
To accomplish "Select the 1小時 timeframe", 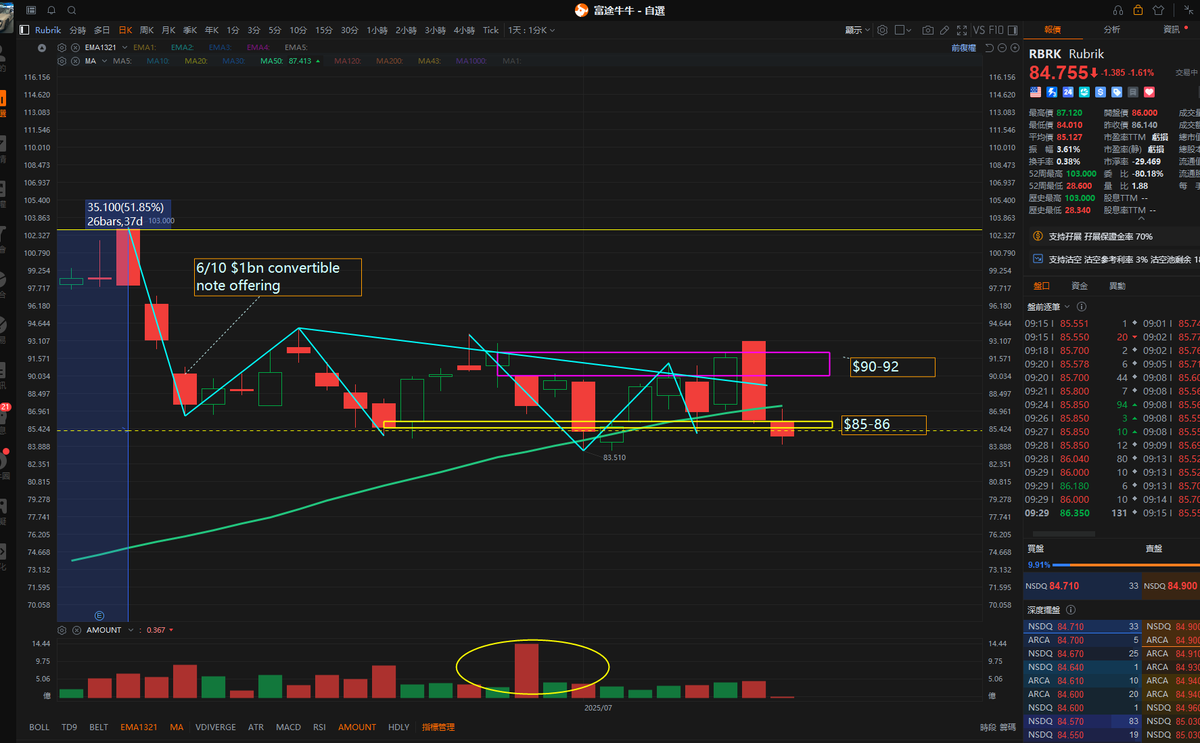I will [378, 30].
